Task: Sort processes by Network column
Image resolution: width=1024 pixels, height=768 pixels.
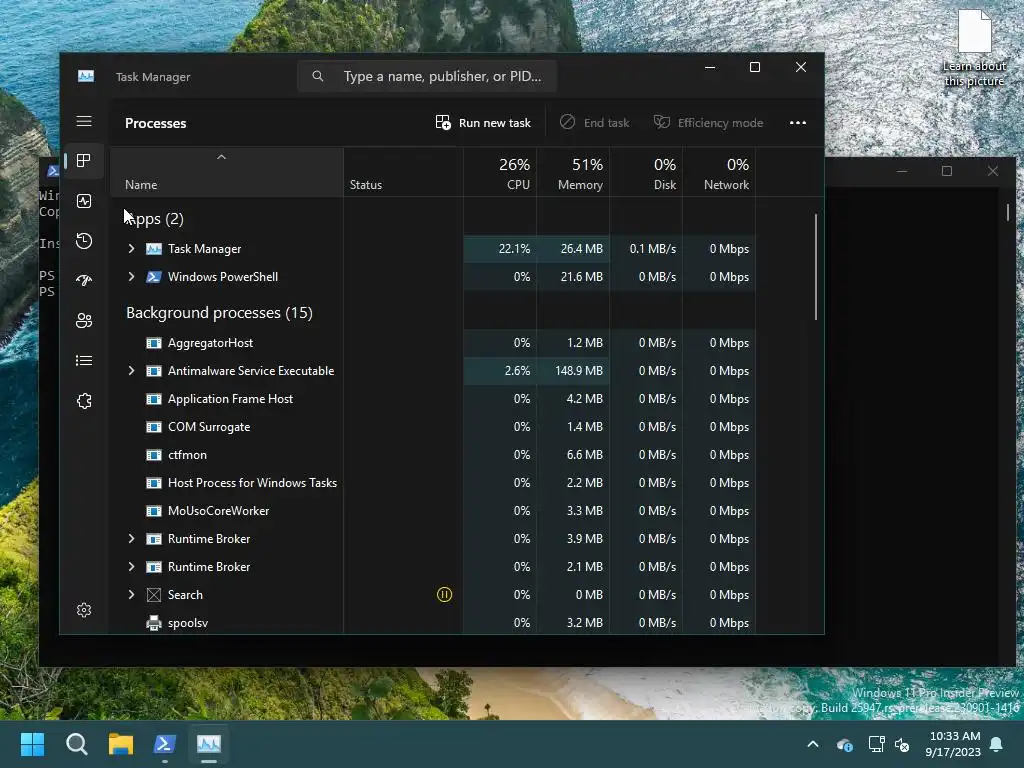Action: 719,172
